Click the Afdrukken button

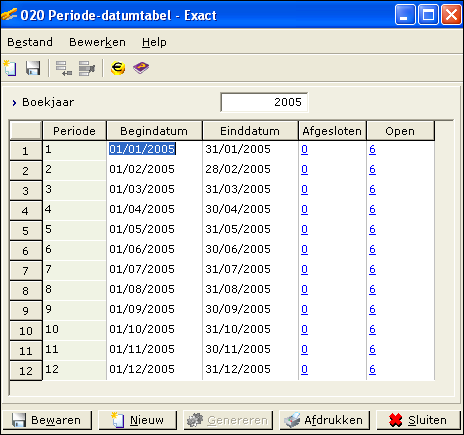pyautogui.click(x=324, y=420)
